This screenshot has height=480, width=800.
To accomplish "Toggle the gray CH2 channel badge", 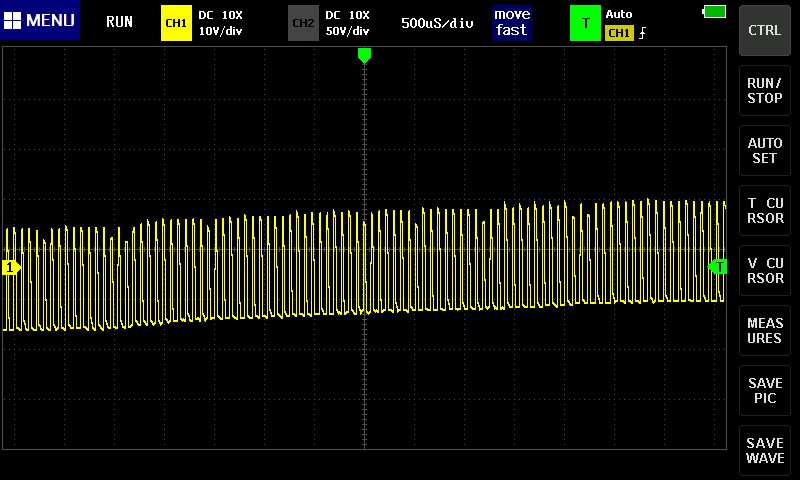I will (303, 22).
